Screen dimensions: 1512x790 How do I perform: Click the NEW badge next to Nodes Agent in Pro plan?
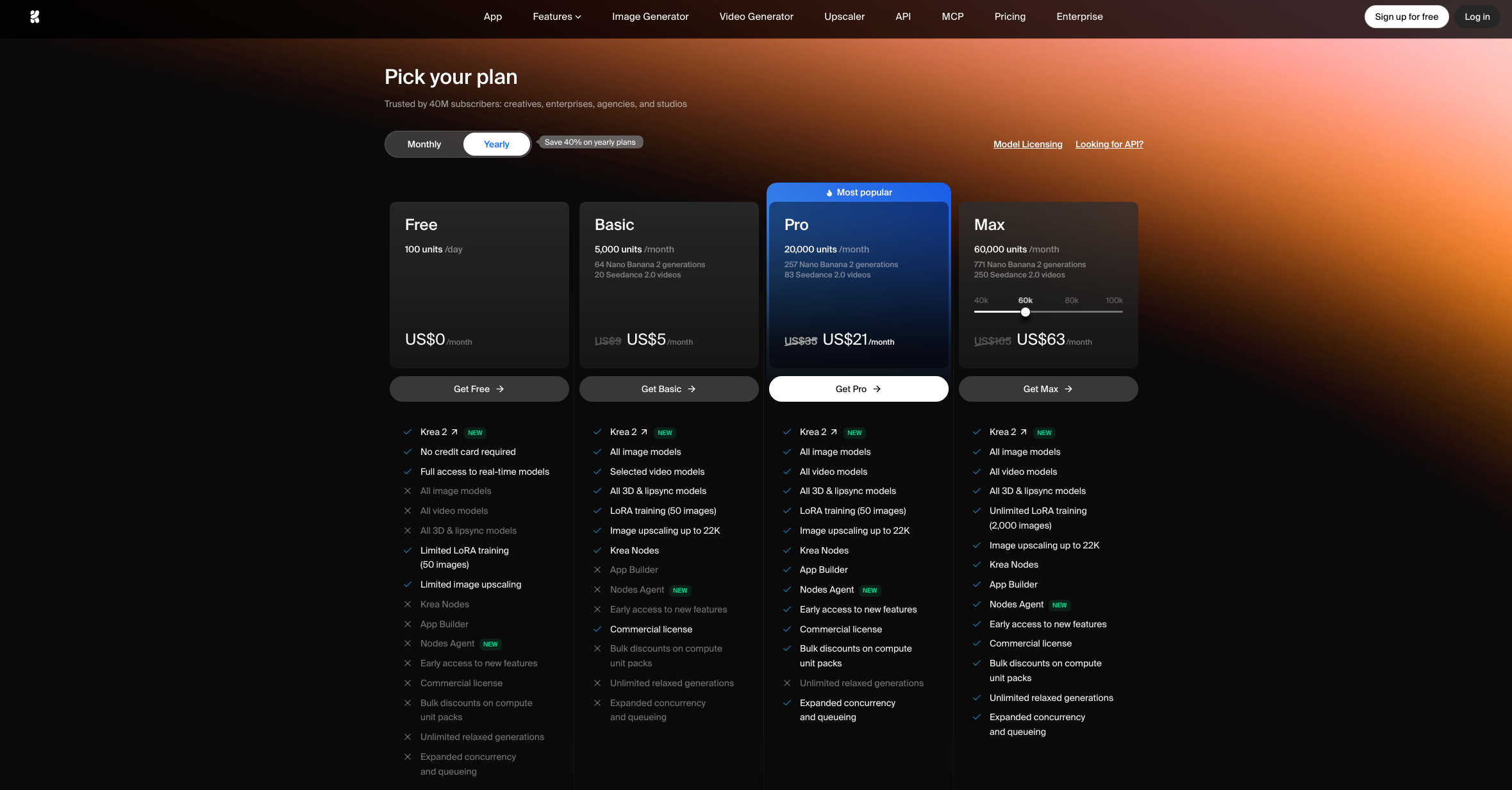coord(870,591)
